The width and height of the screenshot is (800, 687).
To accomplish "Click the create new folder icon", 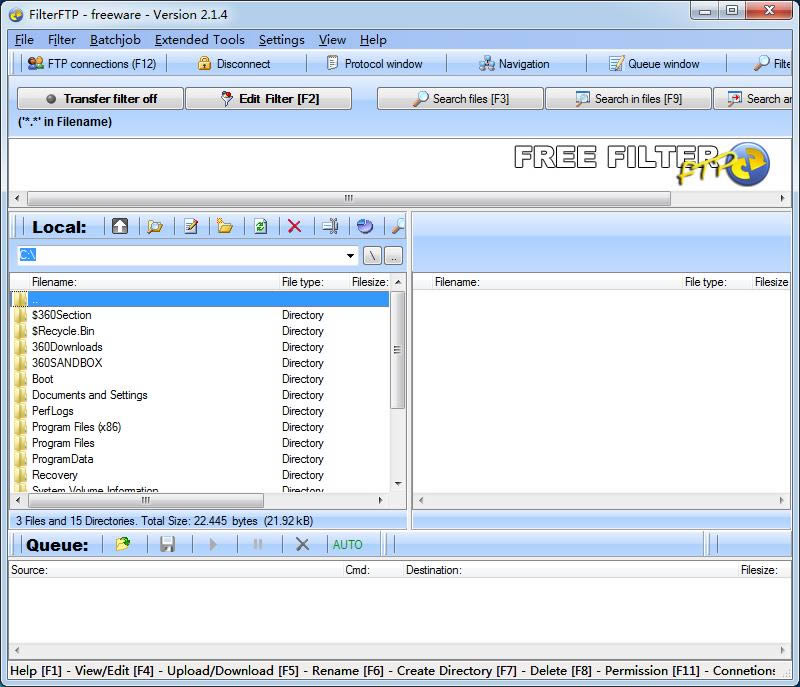I will pos(225,227).
